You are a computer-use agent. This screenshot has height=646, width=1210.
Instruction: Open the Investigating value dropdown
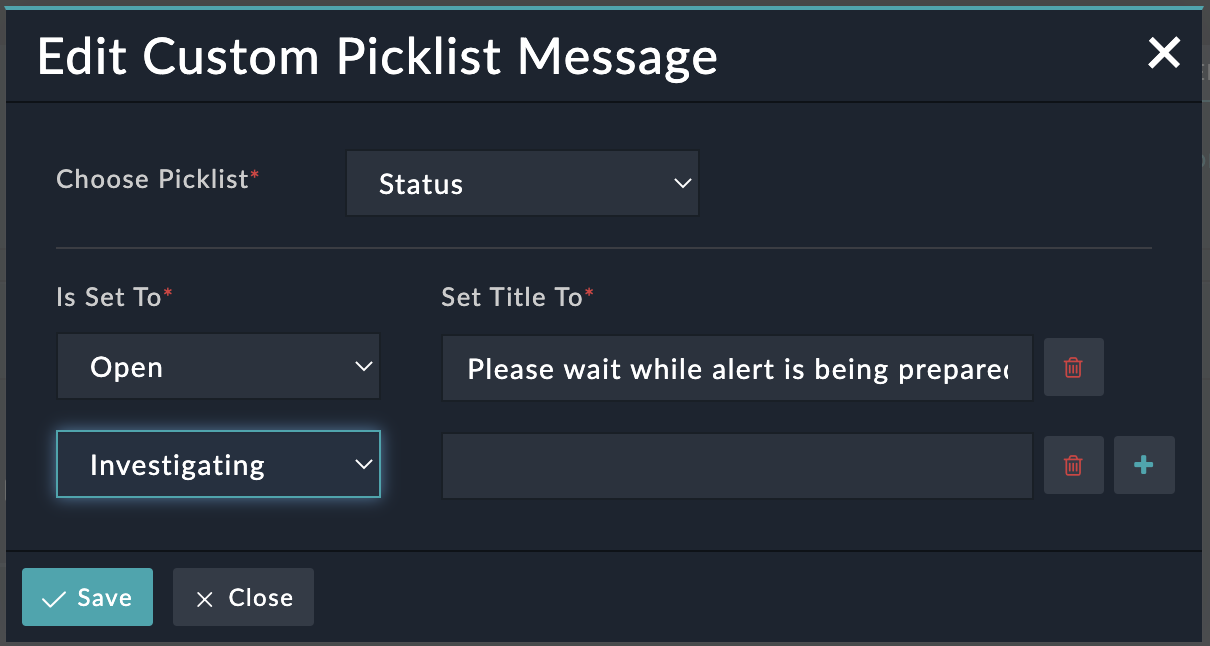click(218, 465)
